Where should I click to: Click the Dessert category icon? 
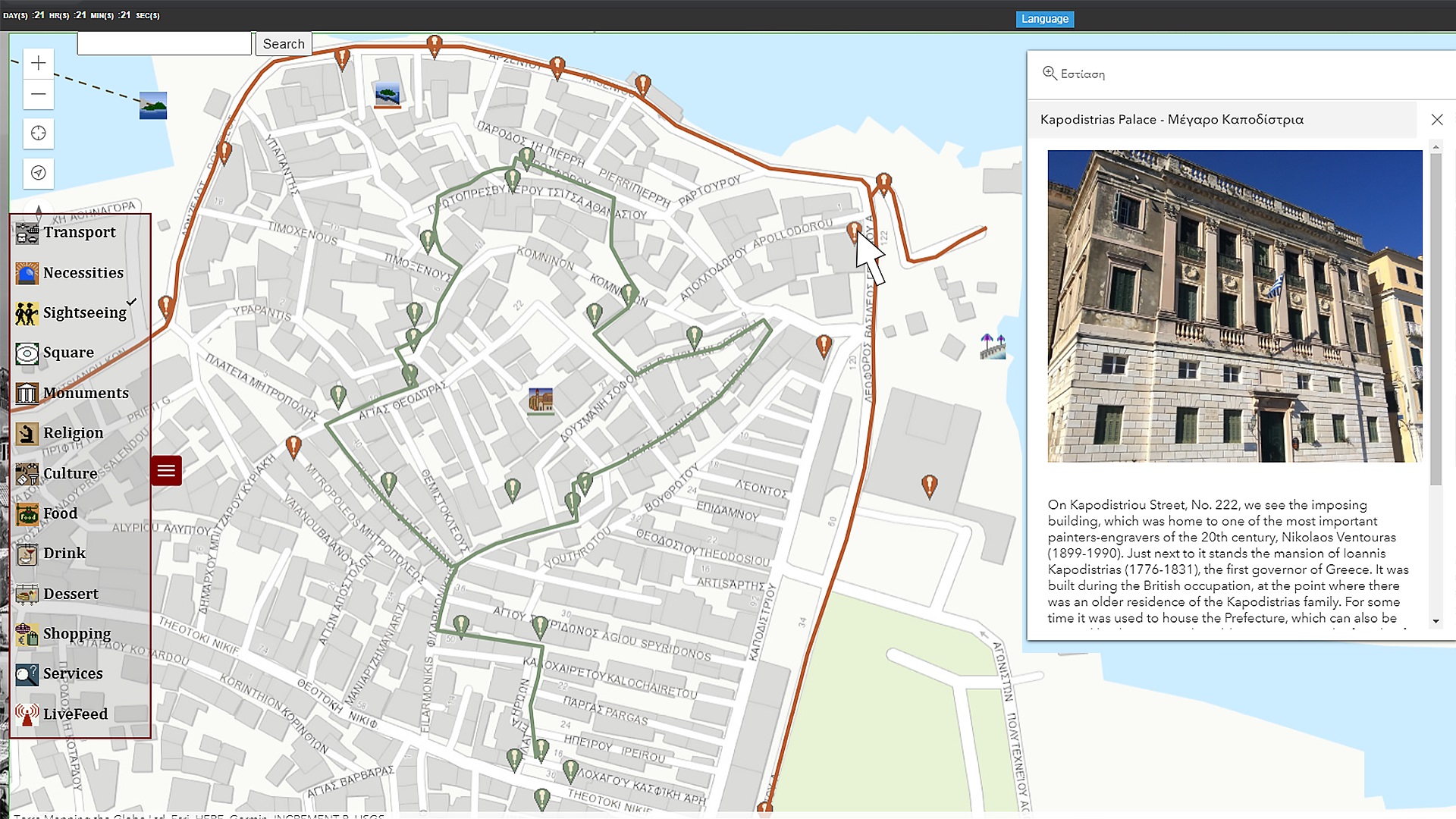pos(27,595)
